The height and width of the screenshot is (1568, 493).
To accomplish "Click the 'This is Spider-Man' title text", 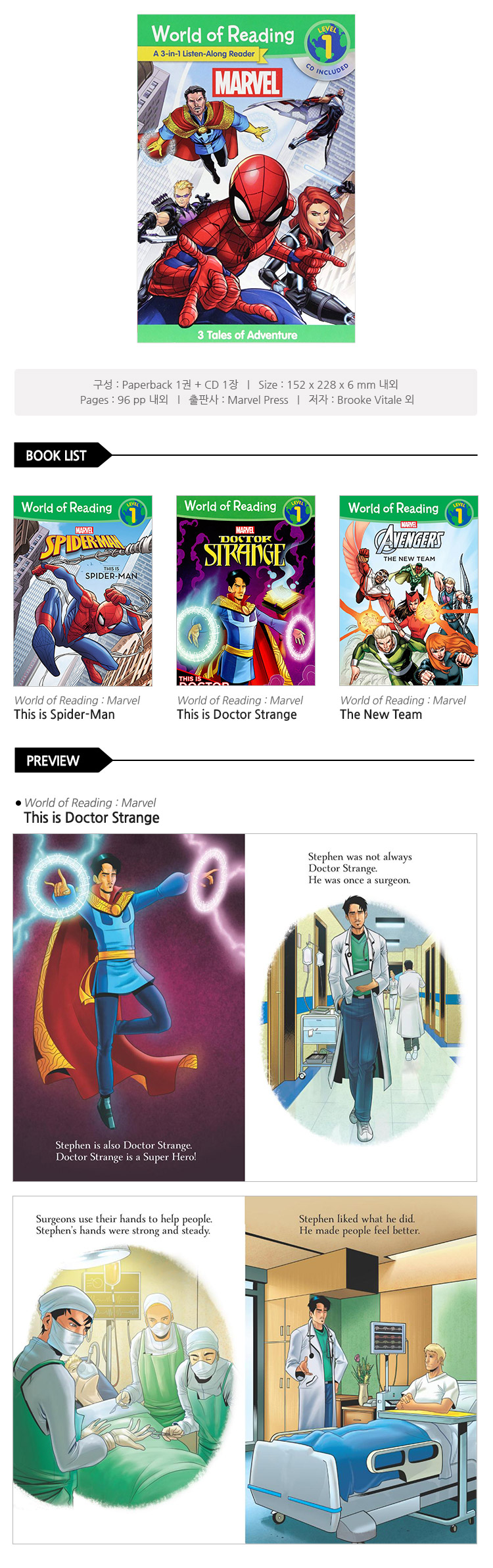I will click(64, 714).
